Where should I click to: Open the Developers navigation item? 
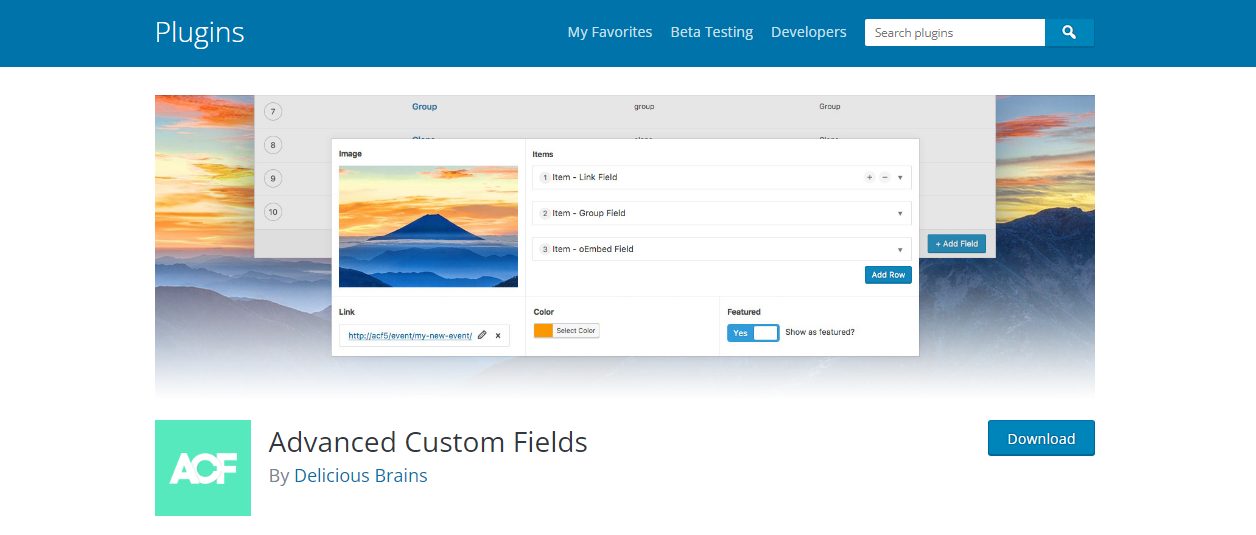809,32
